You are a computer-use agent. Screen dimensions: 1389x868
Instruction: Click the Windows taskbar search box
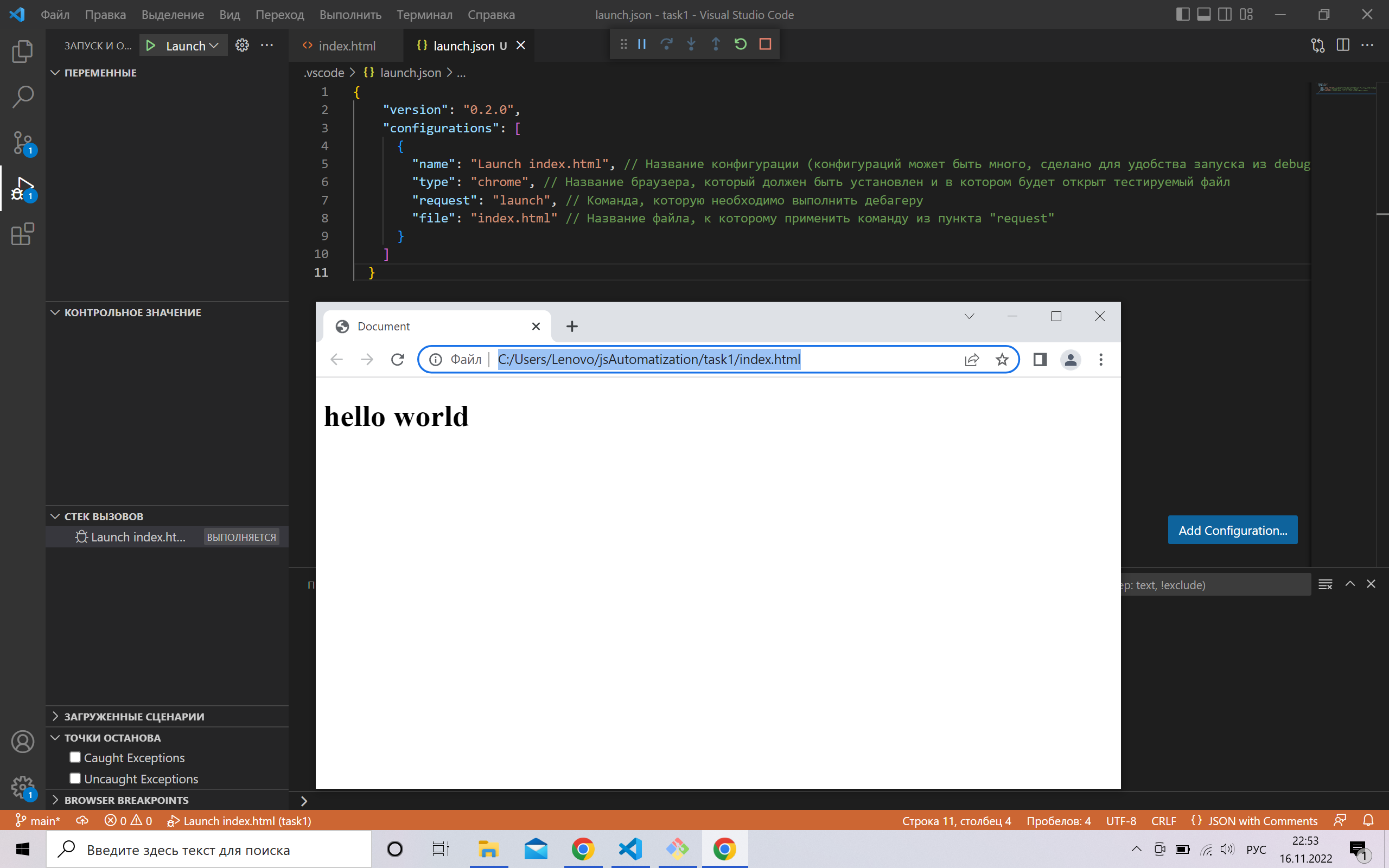[x=209, y=850]
